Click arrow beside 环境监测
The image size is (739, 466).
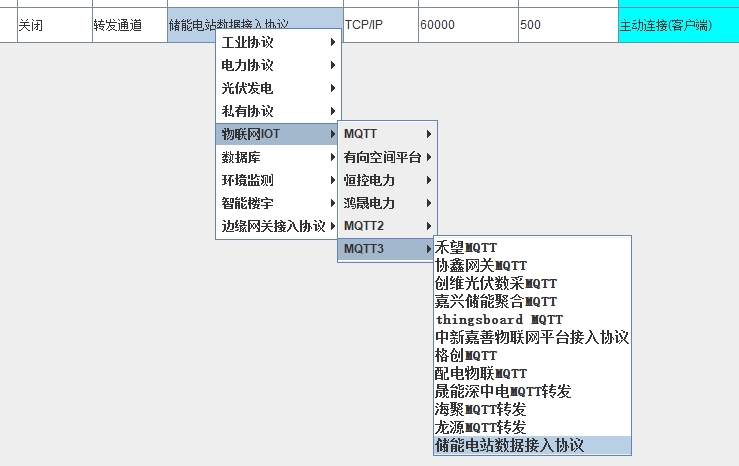pos(333,180)
